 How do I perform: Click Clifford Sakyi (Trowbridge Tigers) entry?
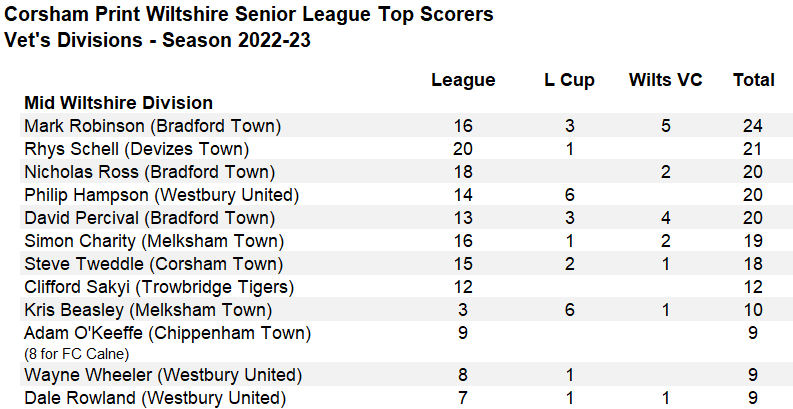(159, 287)
